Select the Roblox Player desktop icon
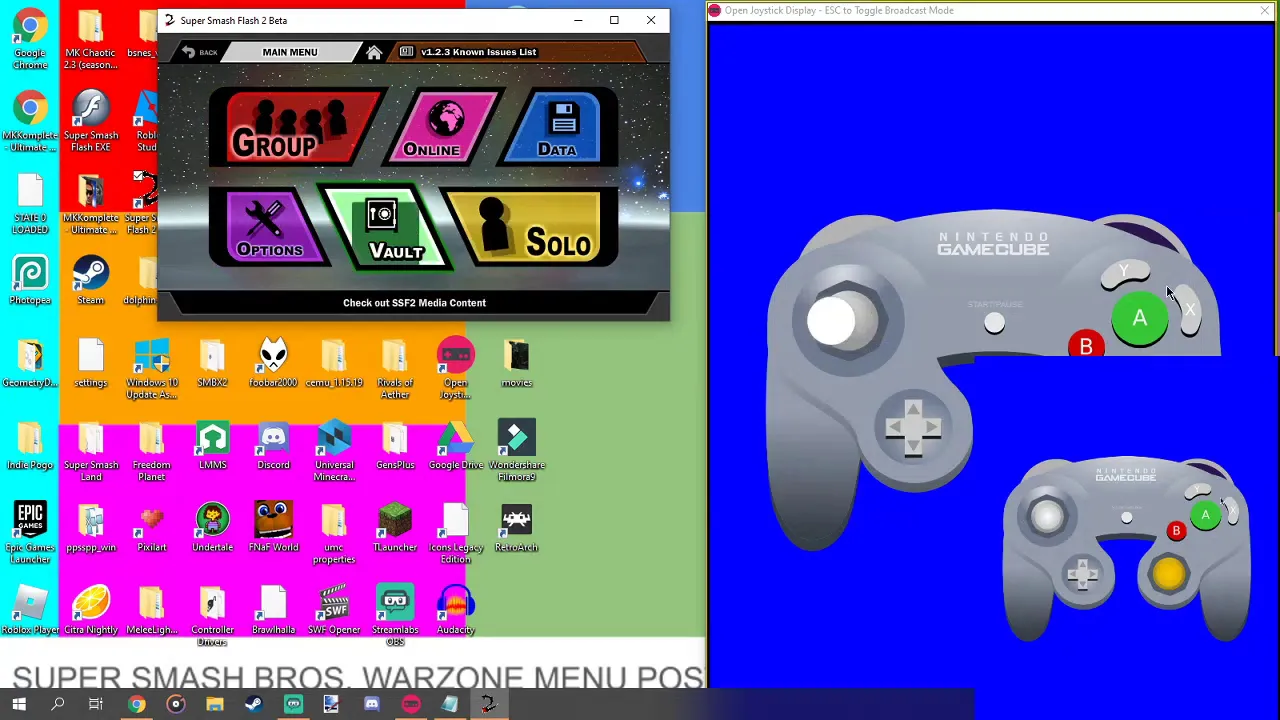Viewport: 1280px width, 720px height. [30, 610]
